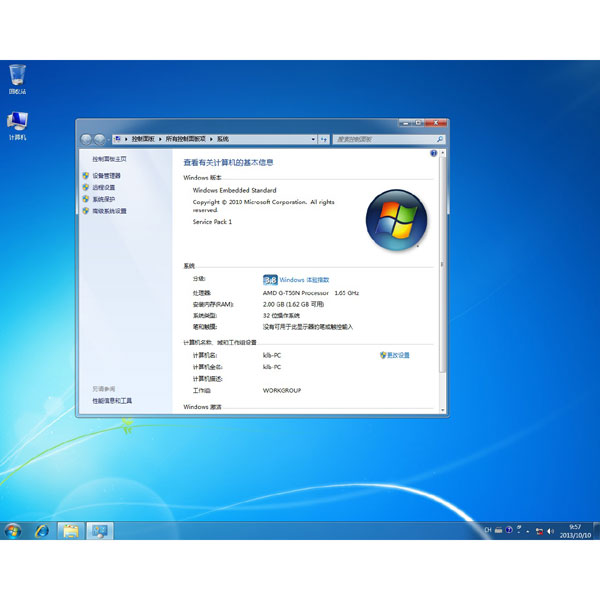Image resolution: width=600 pixels, height=600 pixels.
Task: Click the Advanced system settings shield icon
Action: tap(86, 211)
